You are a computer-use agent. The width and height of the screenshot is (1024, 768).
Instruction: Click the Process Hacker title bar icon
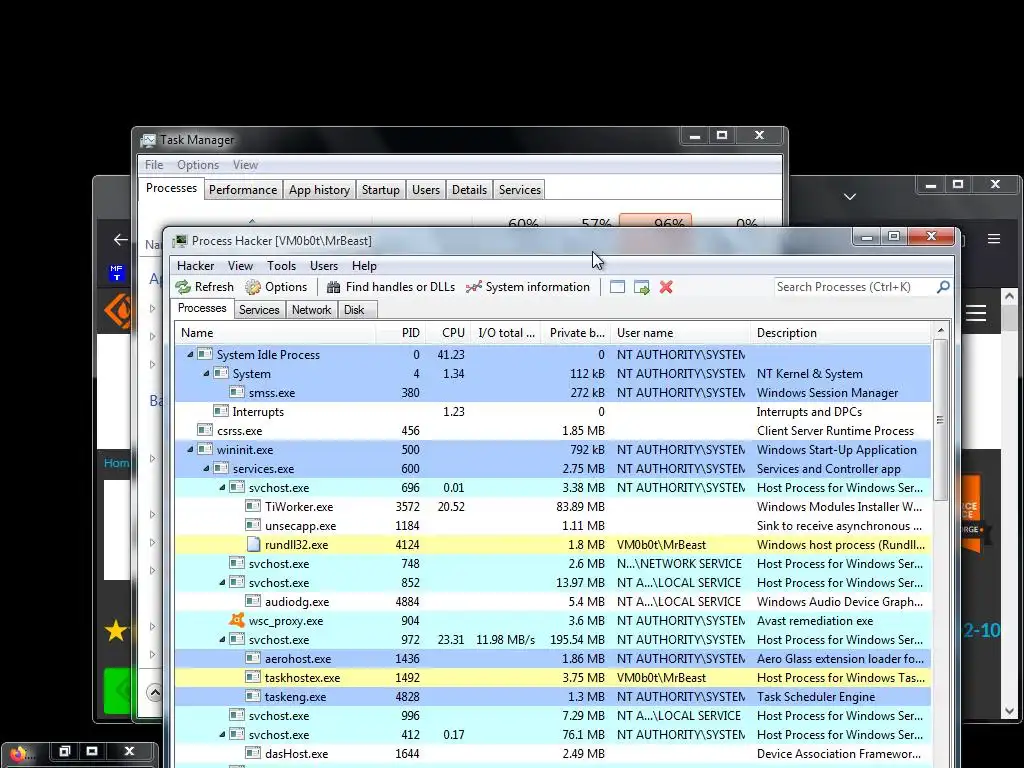(180, 241)
